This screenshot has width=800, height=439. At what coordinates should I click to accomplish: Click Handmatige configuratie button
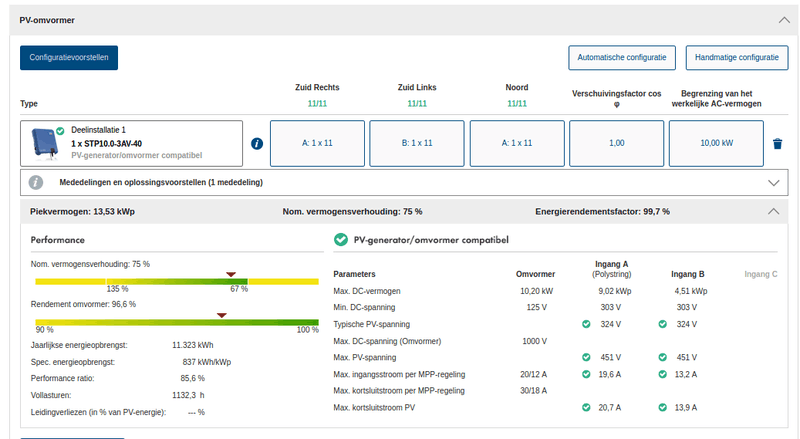736,58
